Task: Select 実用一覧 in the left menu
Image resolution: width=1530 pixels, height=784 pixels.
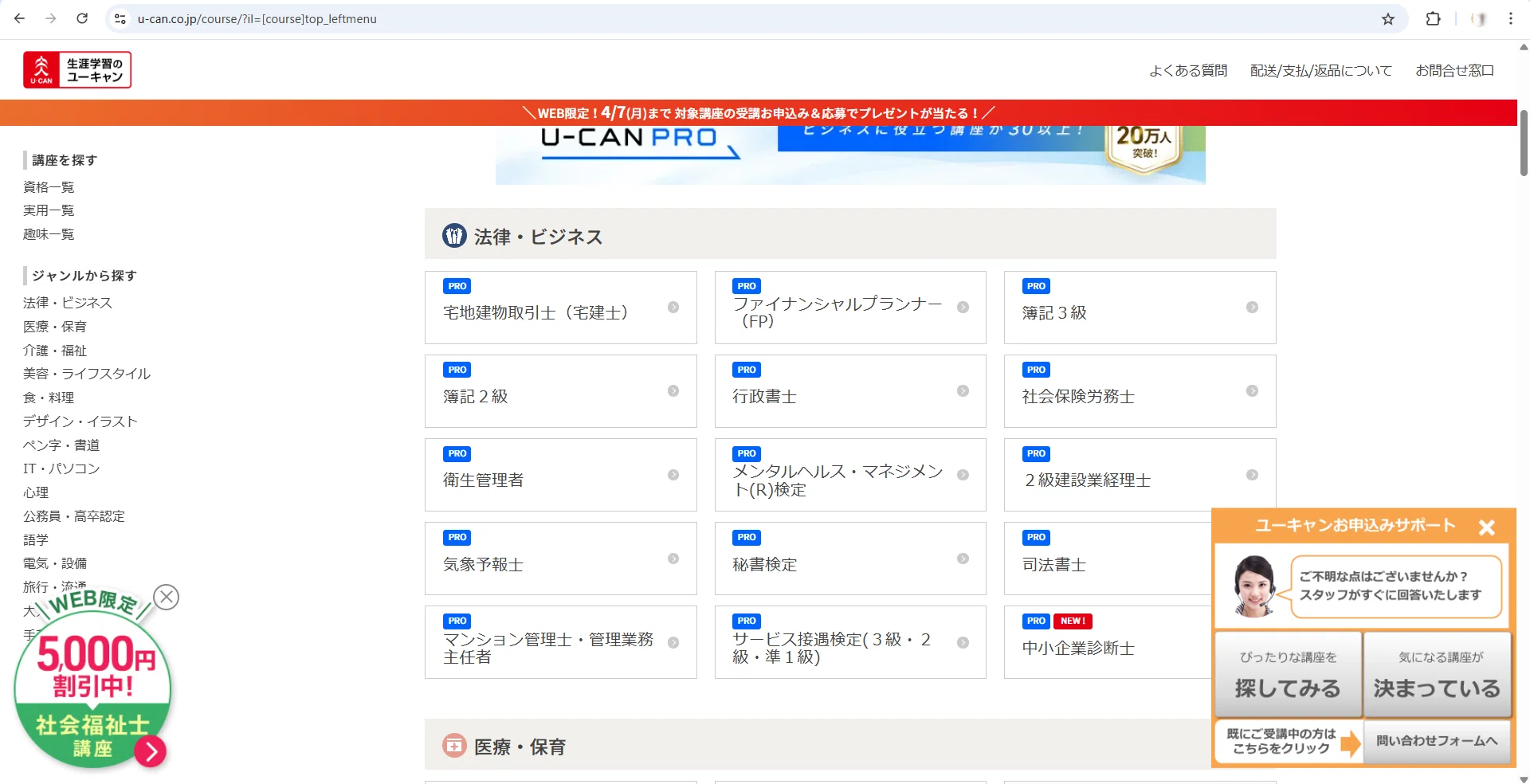Action: [x=49, y=210]
